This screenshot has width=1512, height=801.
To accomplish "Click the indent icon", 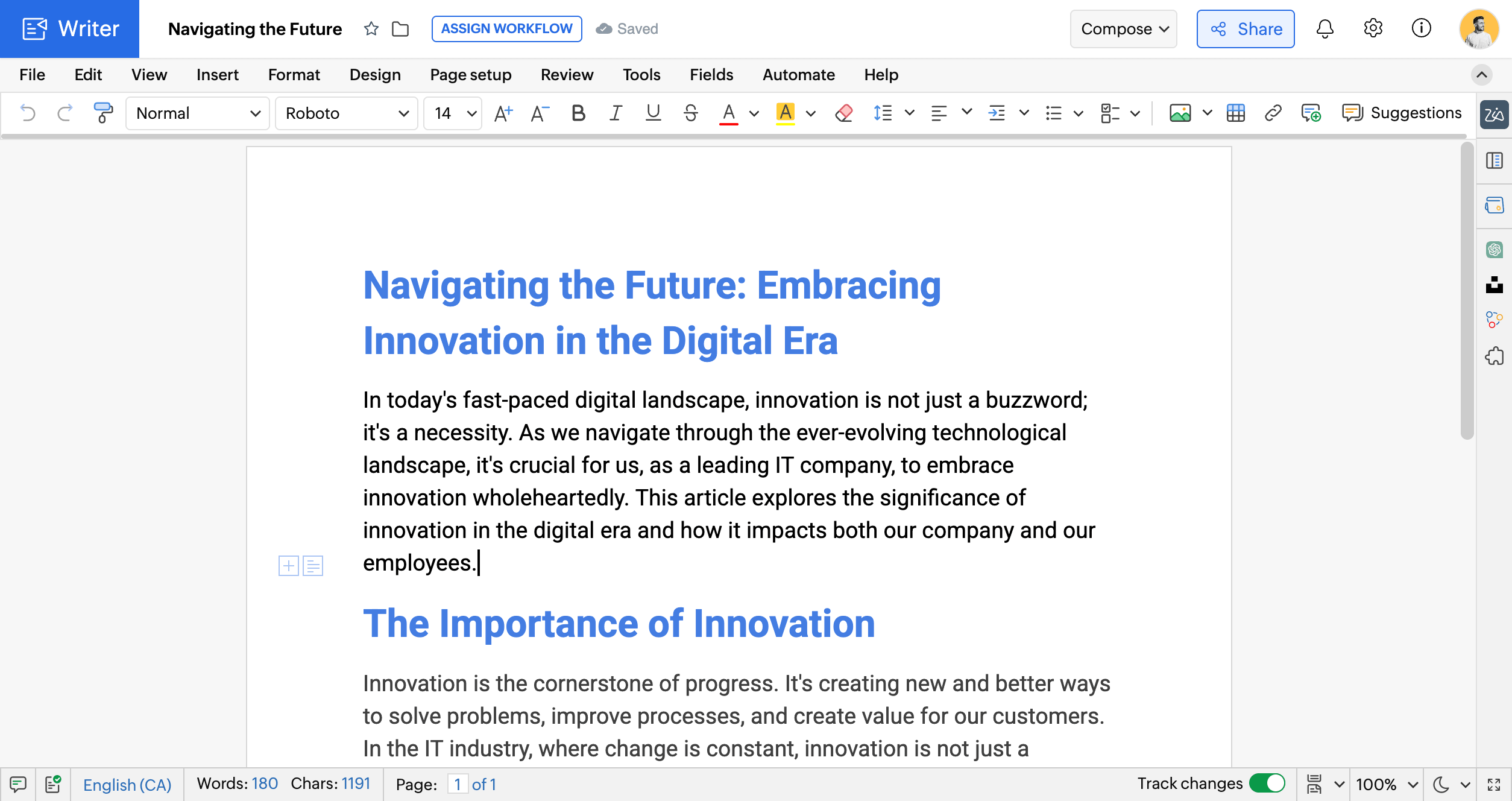I will pyautogui.click(x=997, y=113).
